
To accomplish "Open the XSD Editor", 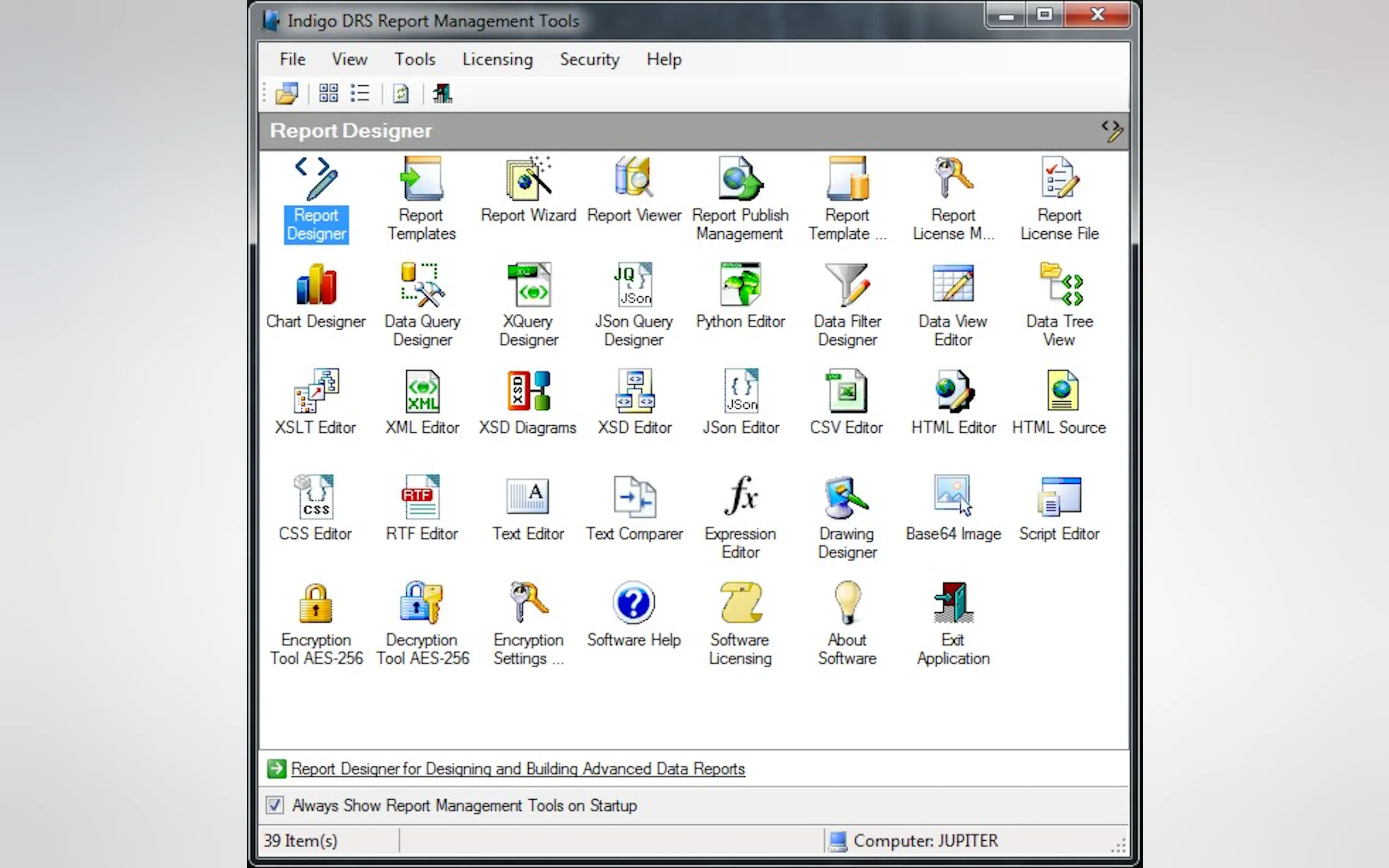I will tap(634, 402).
